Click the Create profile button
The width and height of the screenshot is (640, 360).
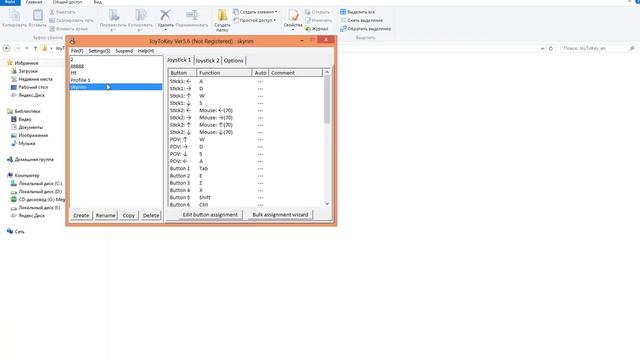81,215
